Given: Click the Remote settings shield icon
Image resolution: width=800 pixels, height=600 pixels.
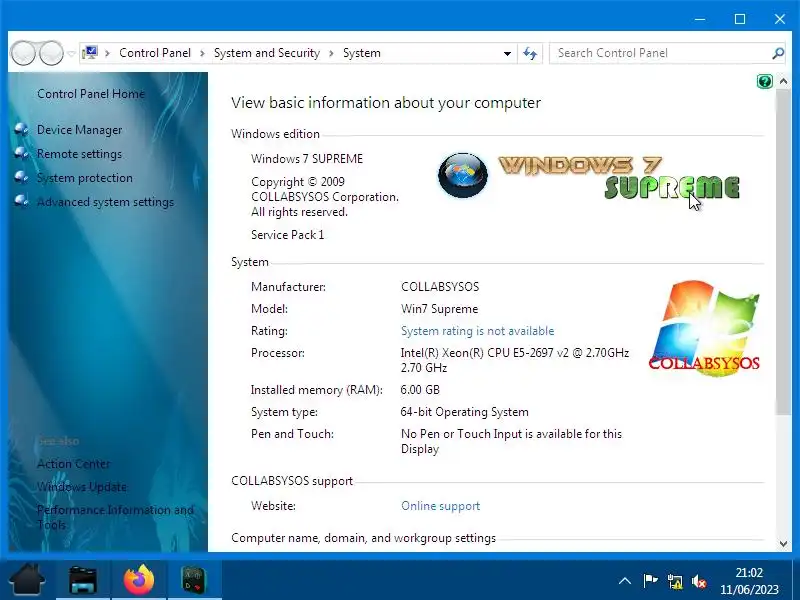Looking at the screenshot, I should click(x=21, y=153).
